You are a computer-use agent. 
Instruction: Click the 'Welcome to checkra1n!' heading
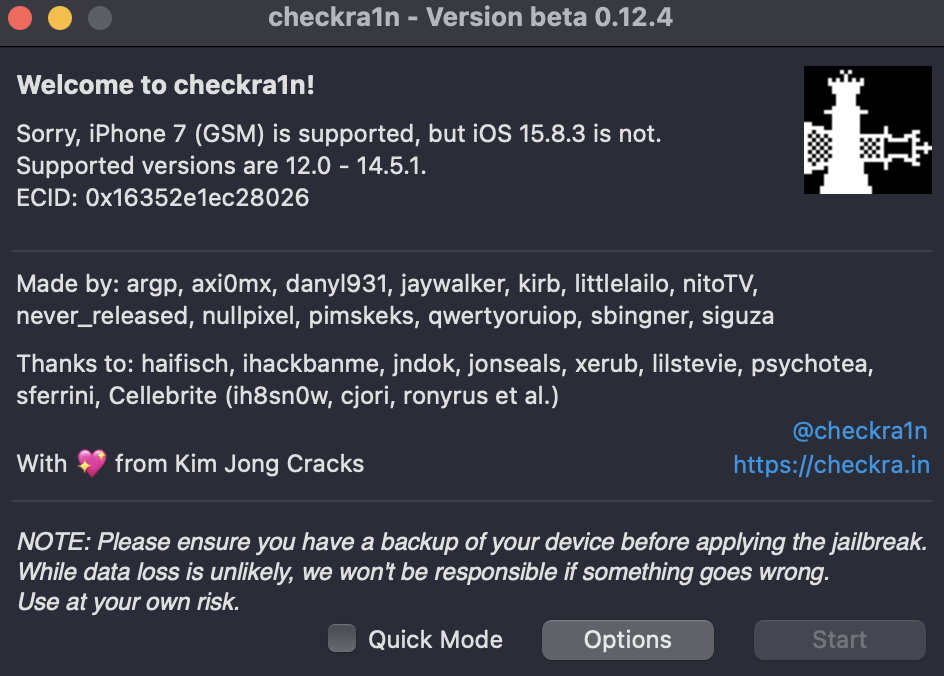[x=166, y=85]
